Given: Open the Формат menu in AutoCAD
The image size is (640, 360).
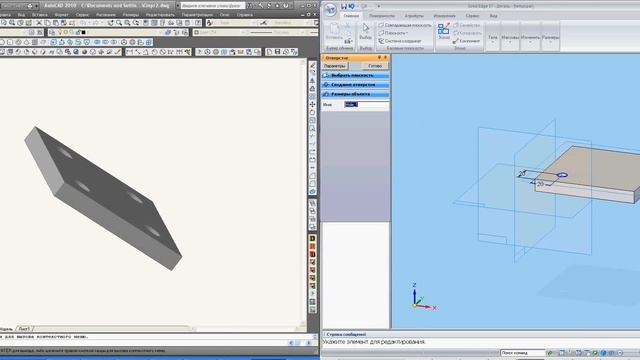Looking at the screenshot, I should (62, 14).
